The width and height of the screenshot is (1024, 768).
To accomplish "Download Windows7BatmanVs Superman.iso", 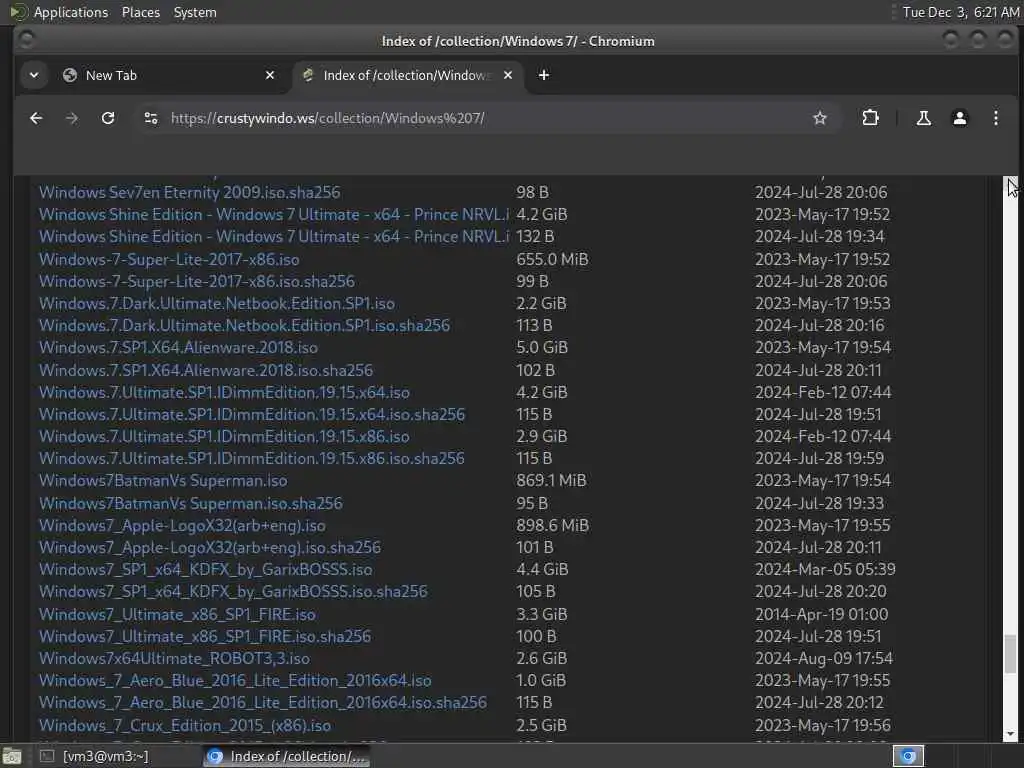I will click(x=163, y=481).
